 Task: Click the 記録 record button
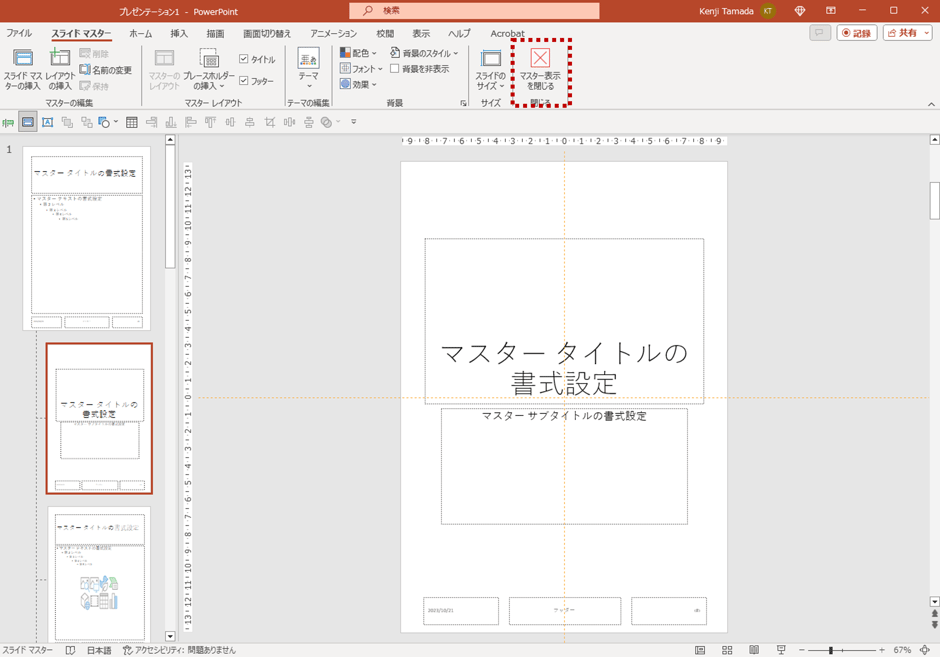tap(857, 33)
